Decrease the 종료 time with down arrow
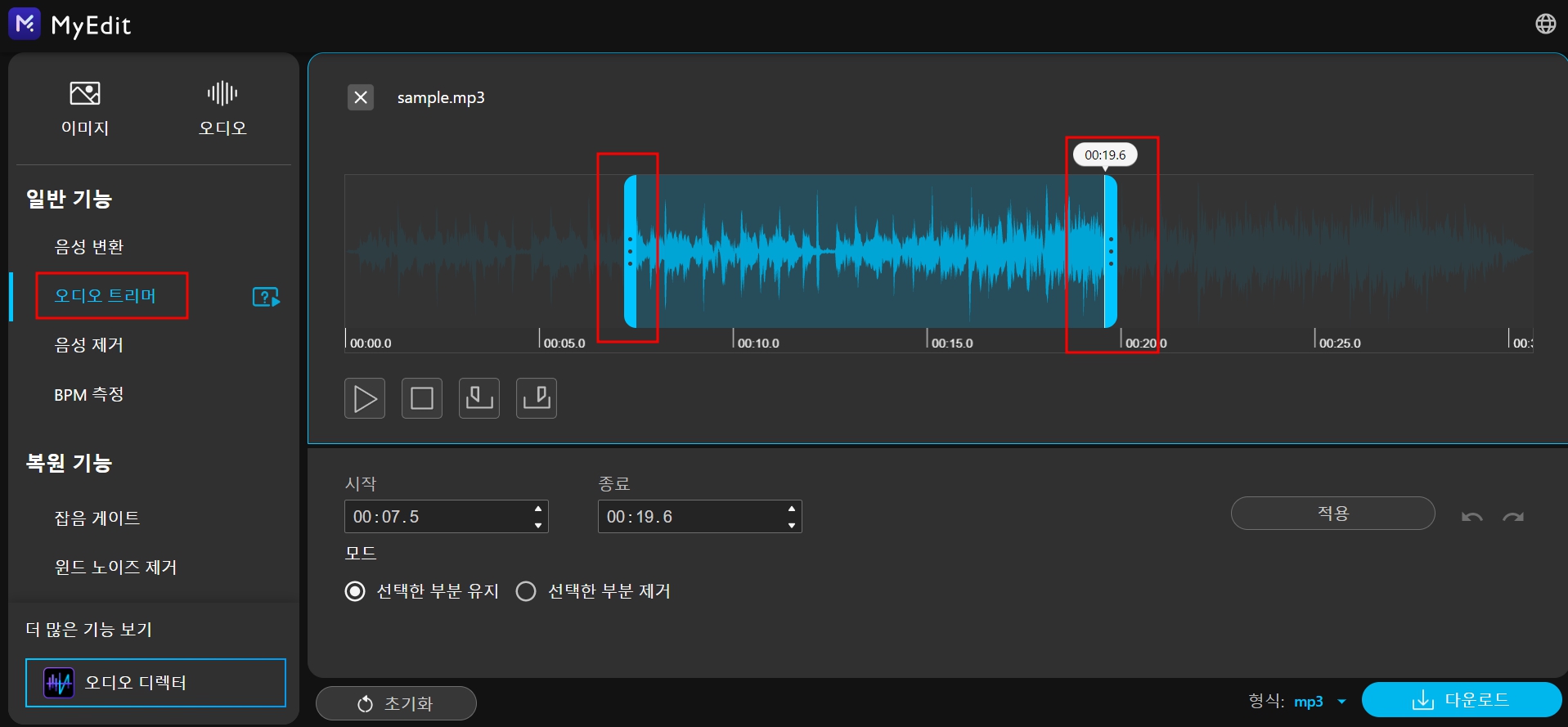Screen dimensions: 1568x727 click(791, 525)
